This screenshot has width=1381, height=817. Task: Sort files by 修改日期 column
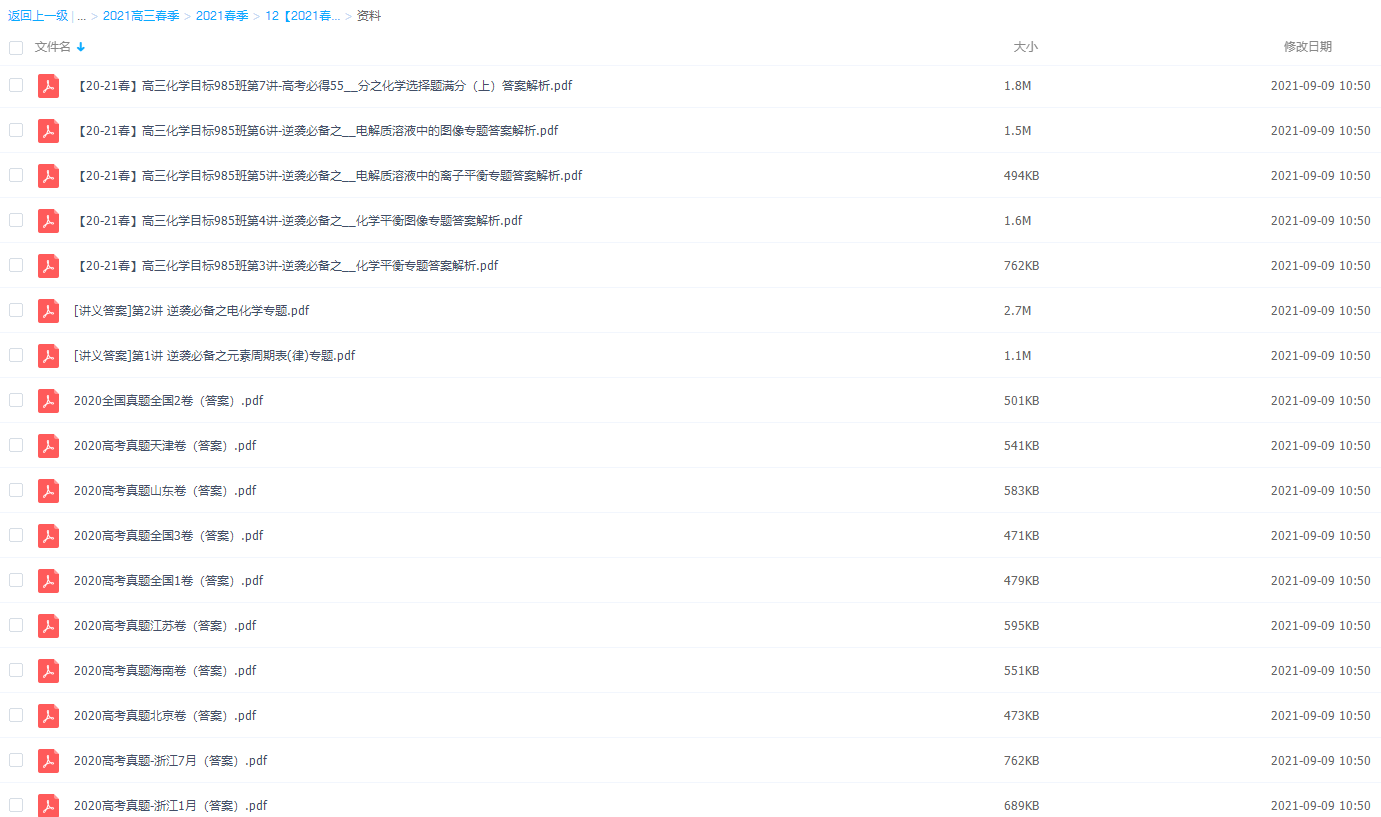pos(1307,47)
